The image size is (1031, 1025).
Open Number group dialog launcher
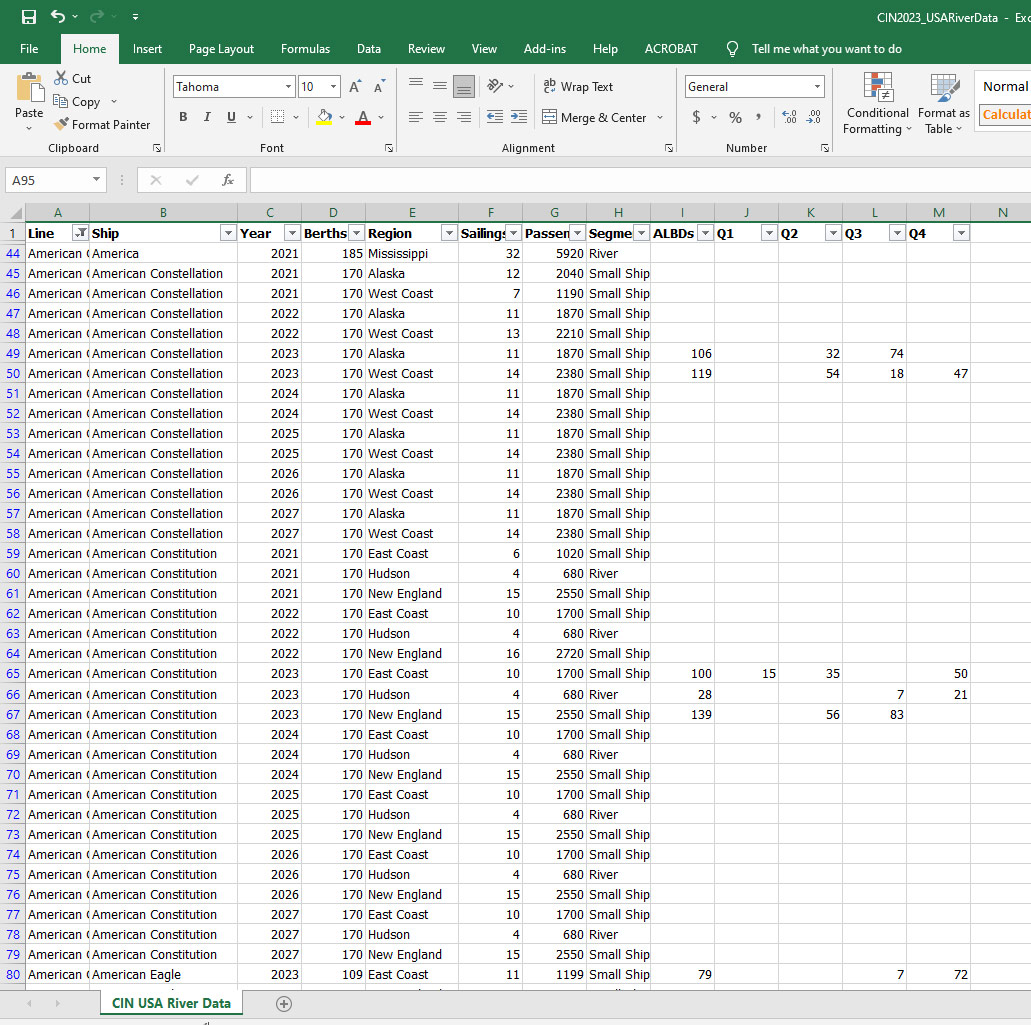[x=825, y=148]
